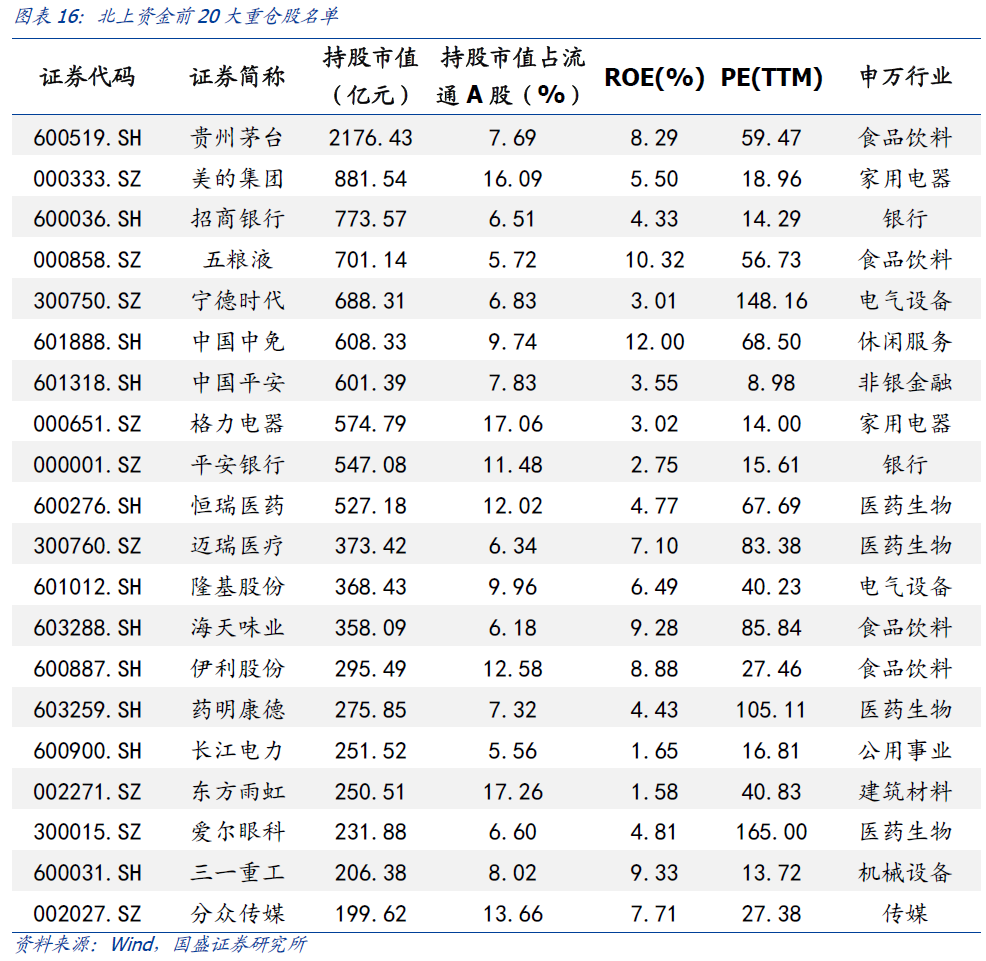986x961 pixels.
Task: Click the name 迈瑞医疗
Action: coord(238,545)
